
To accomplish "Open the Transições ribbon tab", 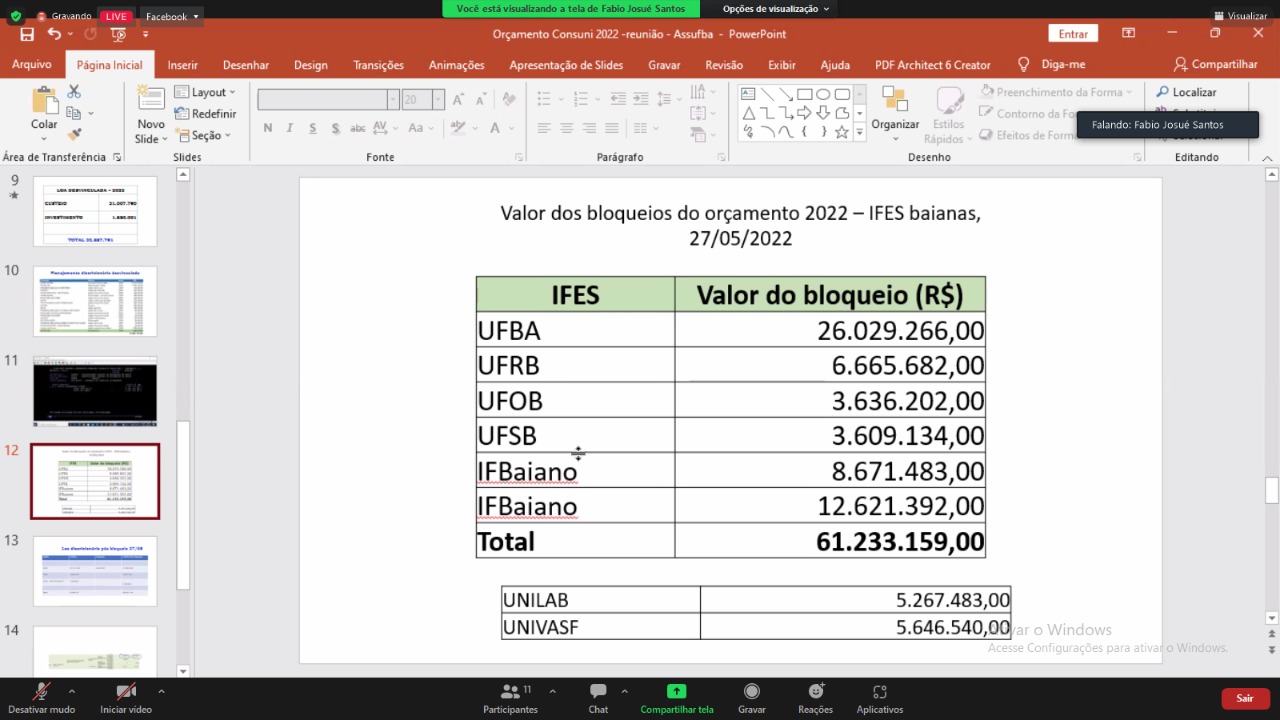I will tap(378, 65).
